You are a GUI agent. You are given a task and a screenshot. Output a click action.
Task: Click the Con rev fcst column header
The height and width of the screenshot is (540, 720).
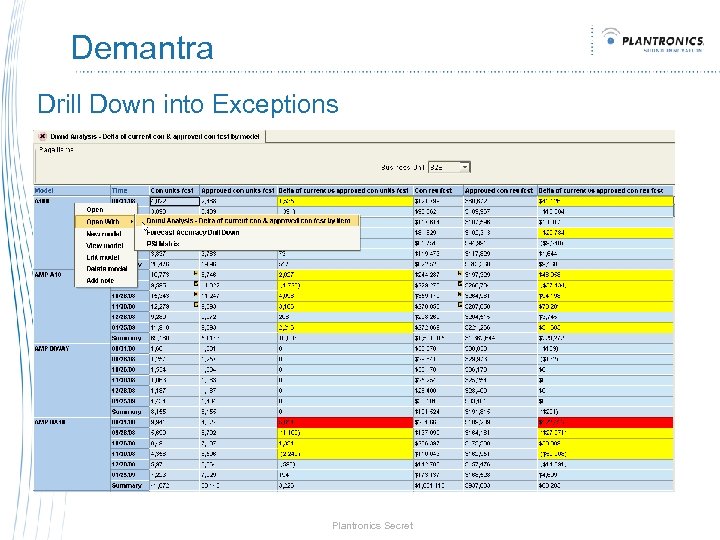438,191
